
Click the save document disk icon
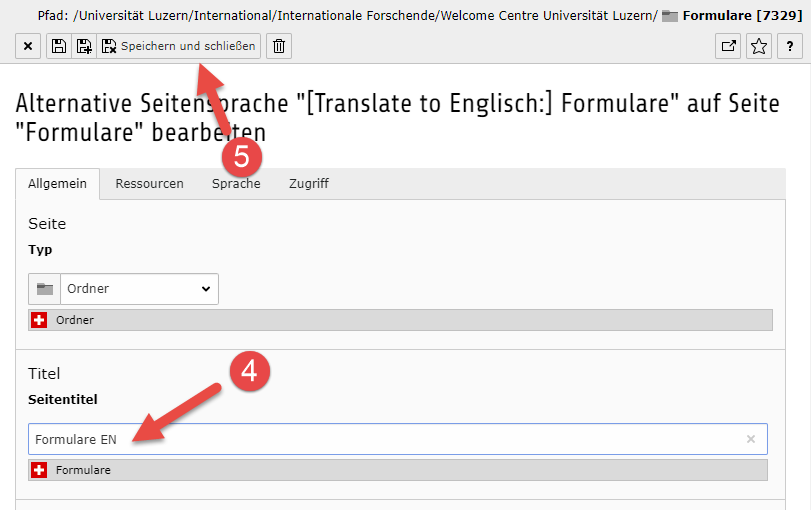click(x=59, y=46)
